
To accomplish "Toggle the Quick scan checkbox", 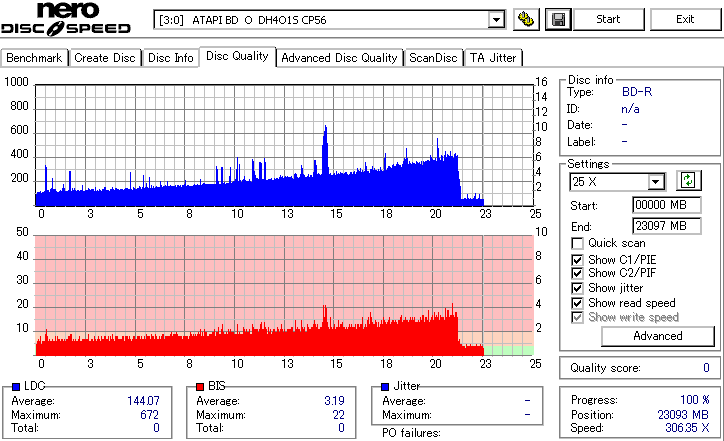I will [577, 243].
